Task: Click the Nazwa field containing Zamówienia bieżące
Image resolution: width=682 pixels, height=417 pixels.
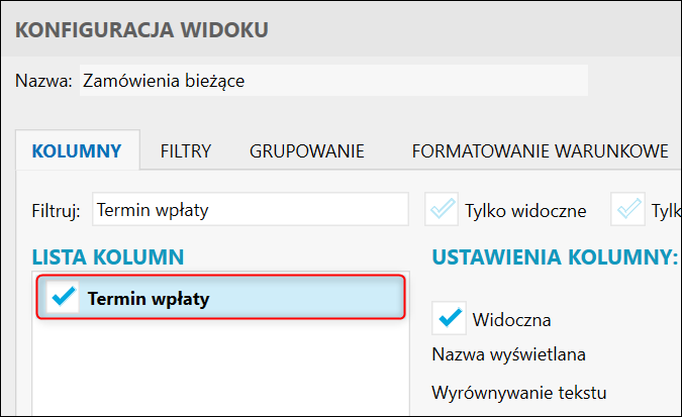Action: coord(332,81)
